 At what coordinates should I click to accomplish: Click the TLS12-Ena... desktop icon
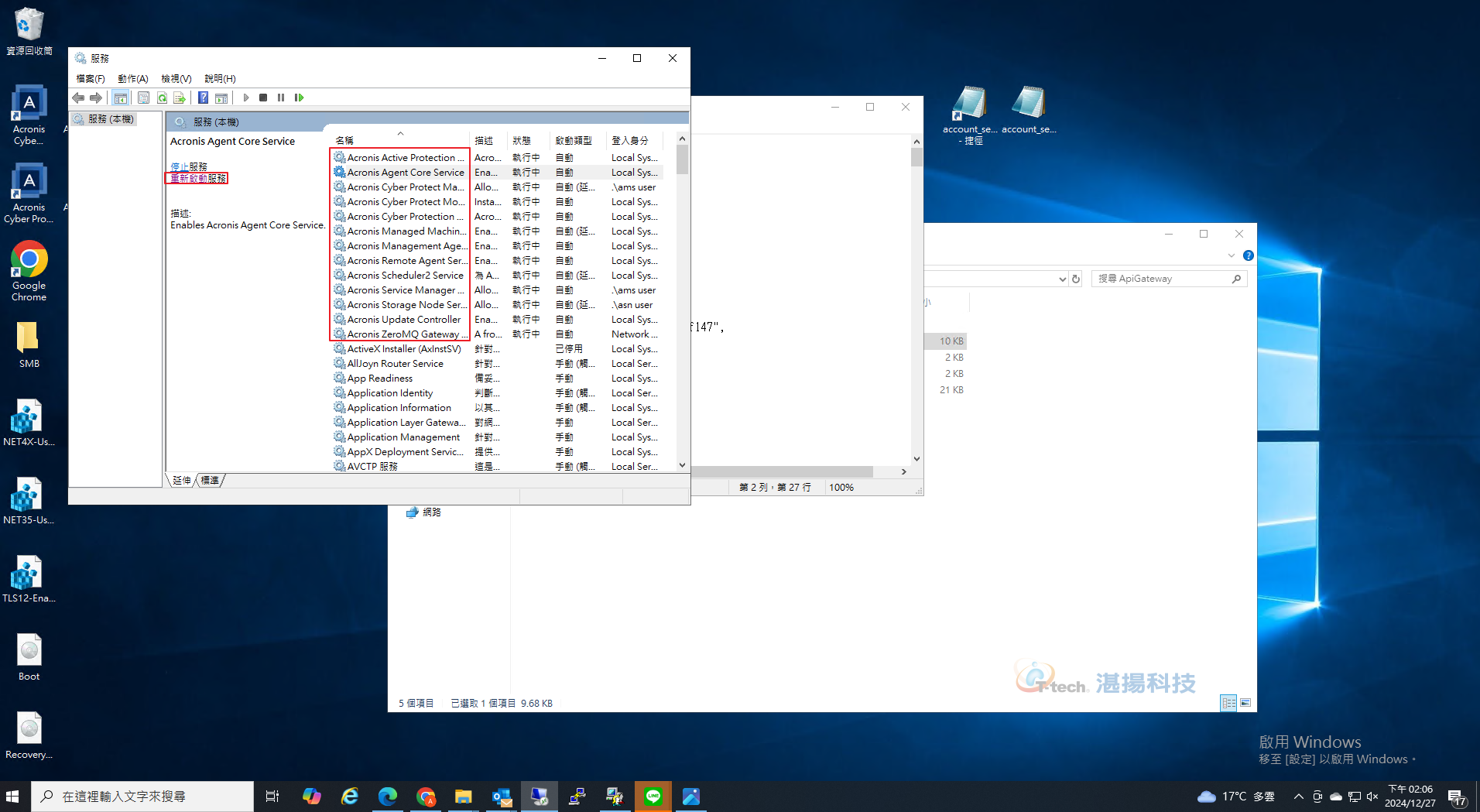[x=29, y=580]
